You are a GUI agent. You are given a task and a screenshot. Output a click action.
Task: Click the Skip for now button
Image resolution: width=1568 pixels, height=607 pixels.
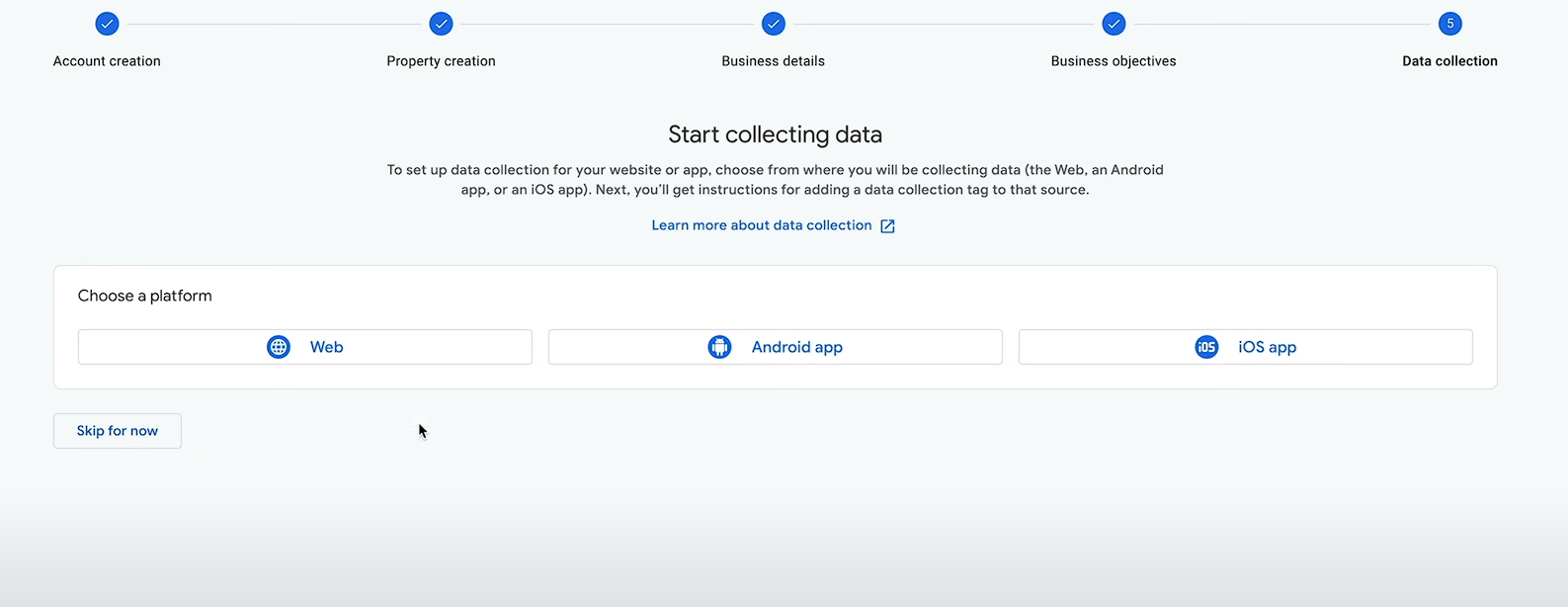(118, 431)
